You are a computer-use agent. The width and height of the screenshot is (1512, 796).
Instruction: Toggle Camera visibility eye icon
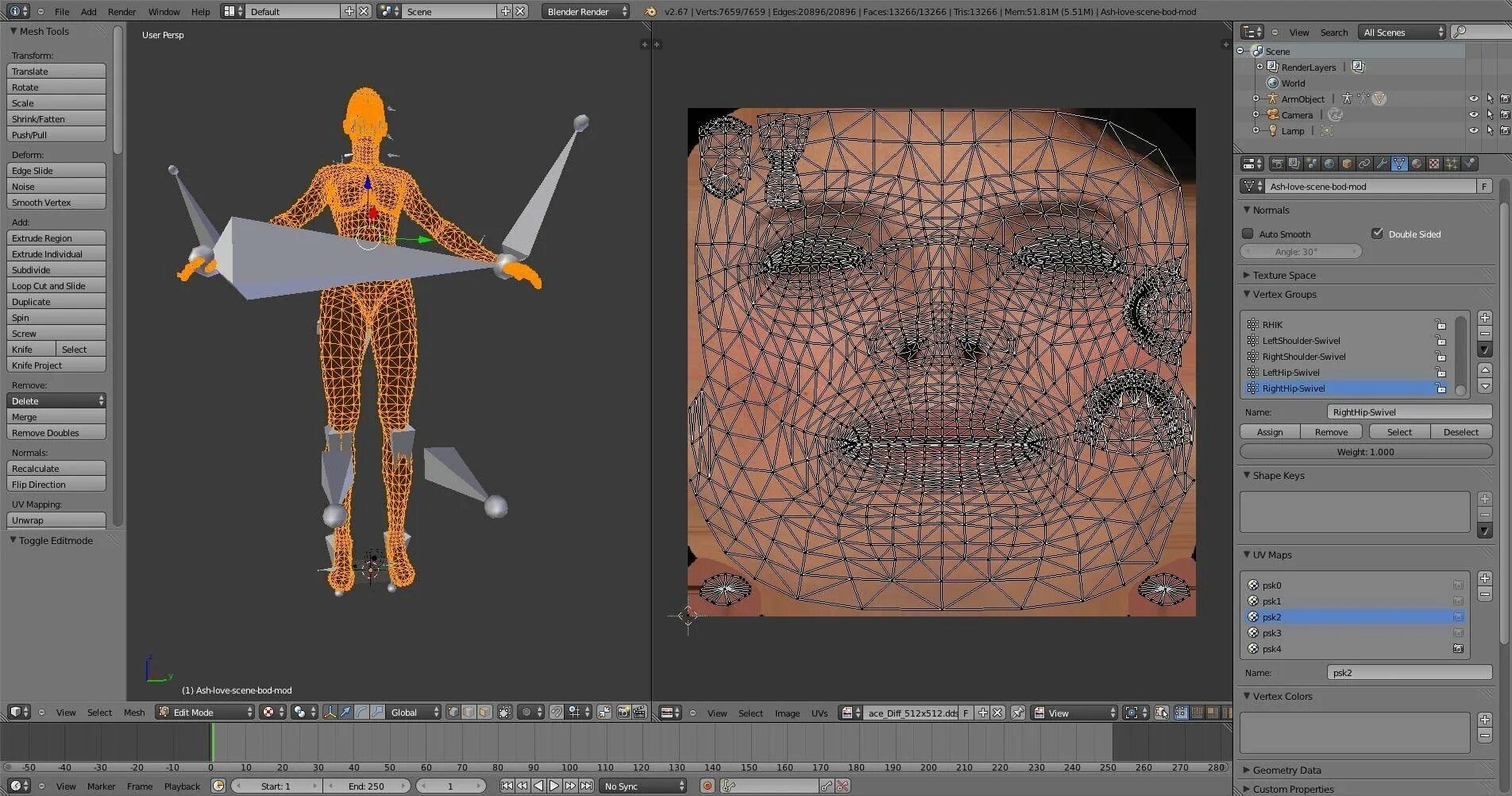tap(1473, 115)
